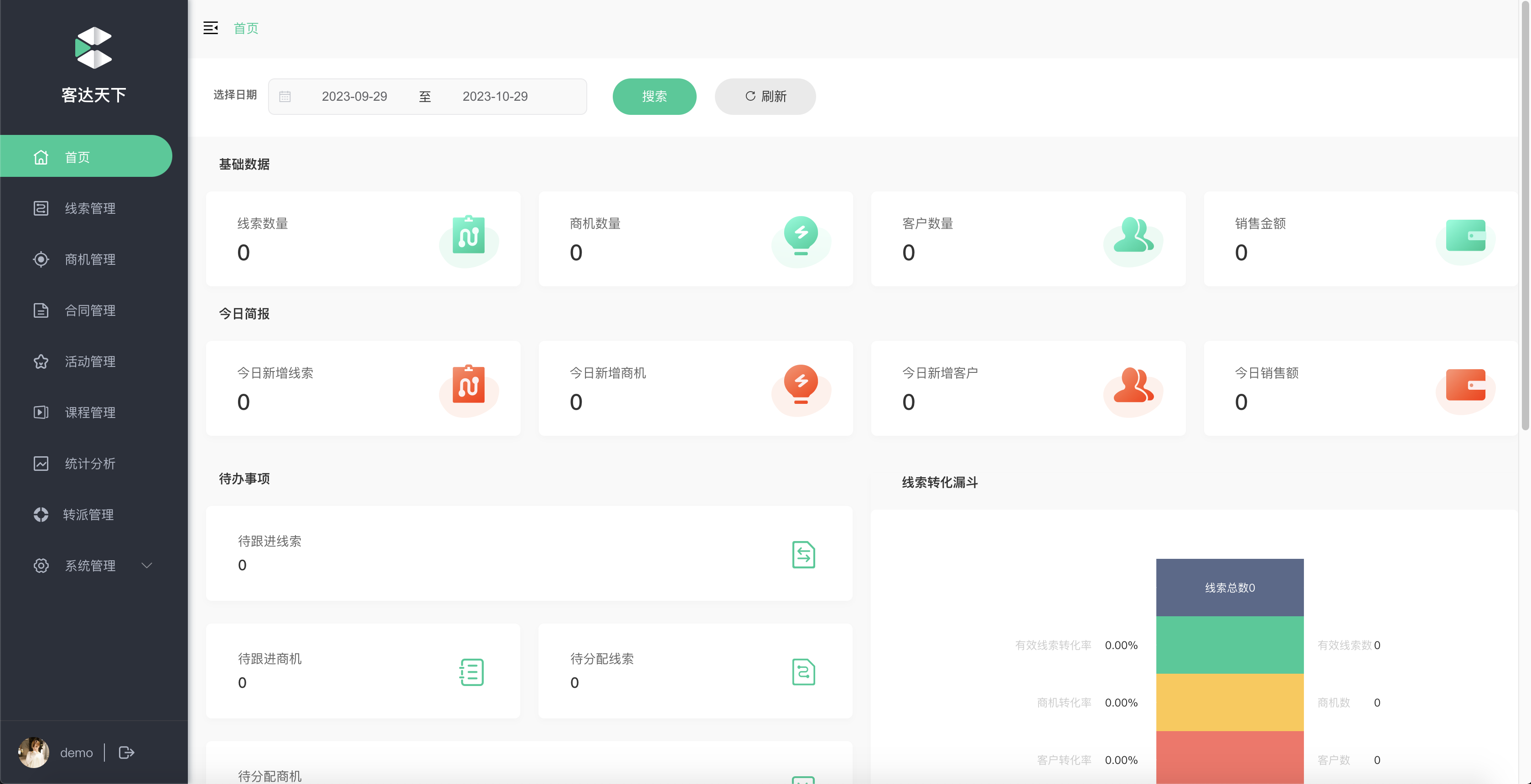
Task: Open 活动管理 panel
Action: [89, 361]
